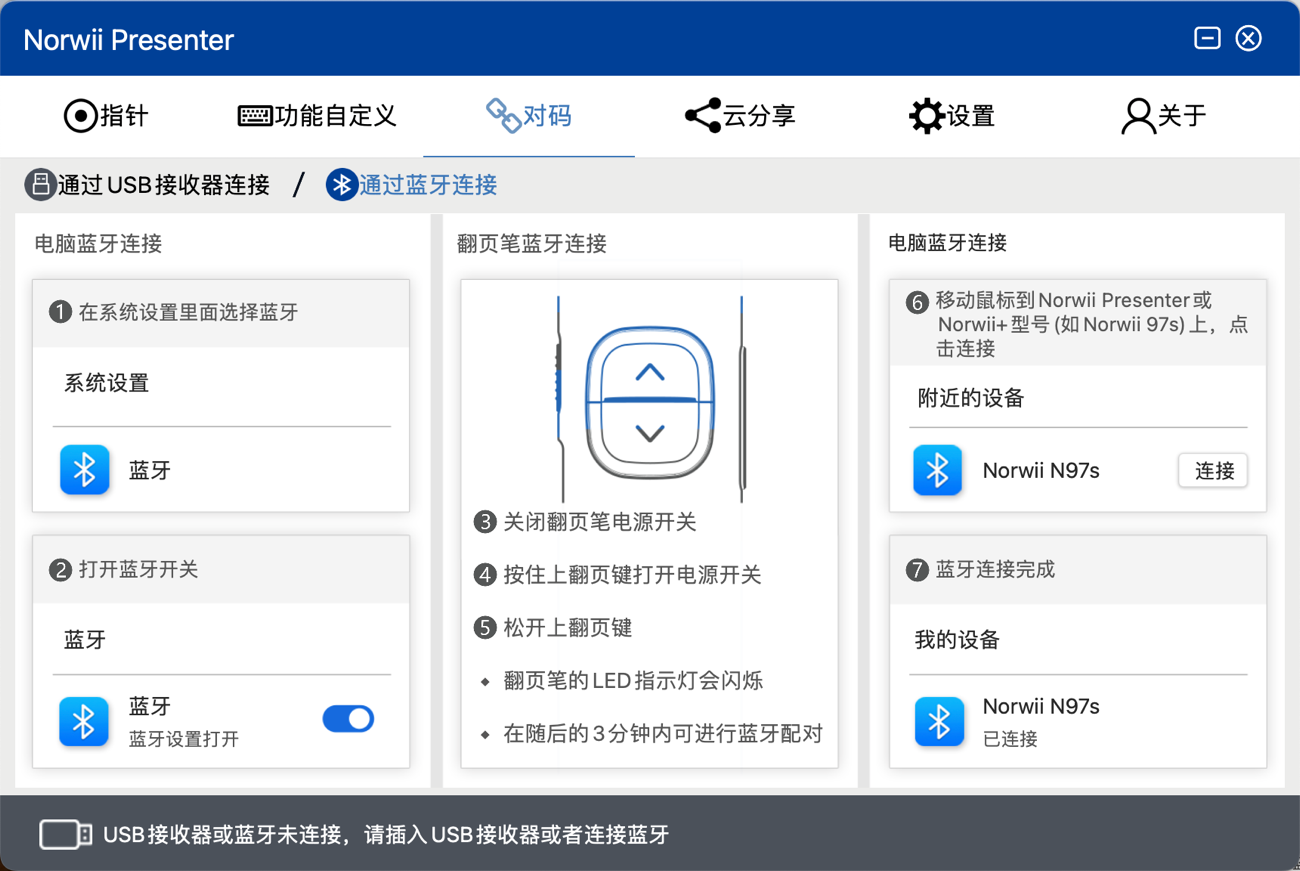Click 翻页笔的LED指示灯会闪烁 note

point(633,681)
